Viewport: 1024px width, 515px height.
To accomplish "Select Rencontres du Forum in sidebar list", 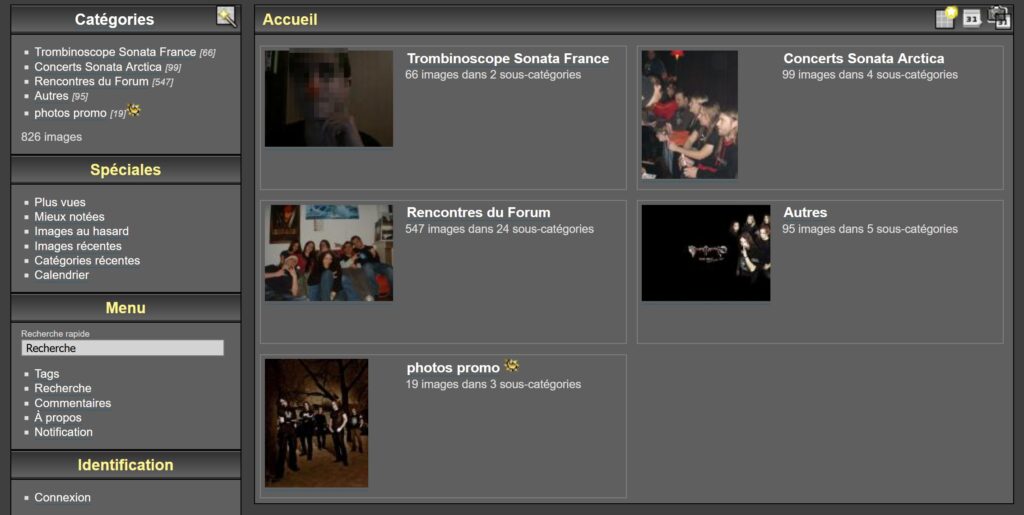I will click(x=91, y=81).
